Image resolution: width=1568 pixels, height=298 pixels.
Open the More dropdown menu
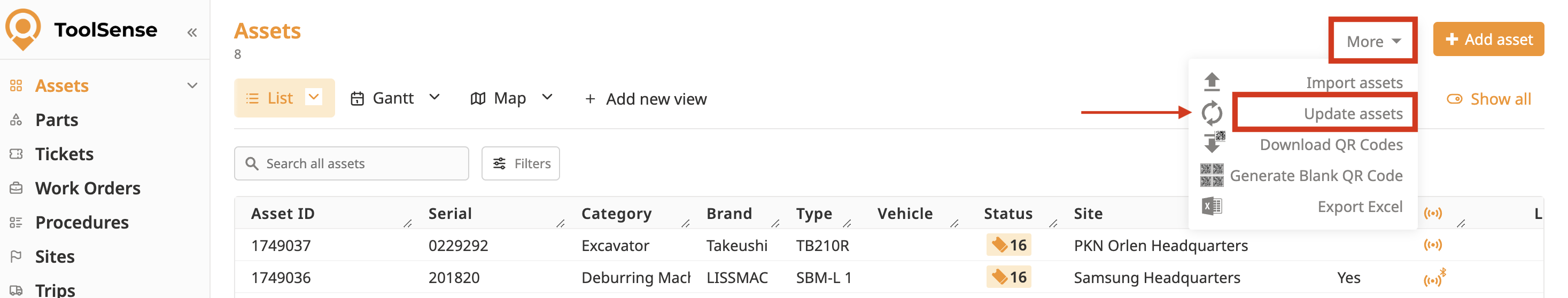pos(1372,41)
